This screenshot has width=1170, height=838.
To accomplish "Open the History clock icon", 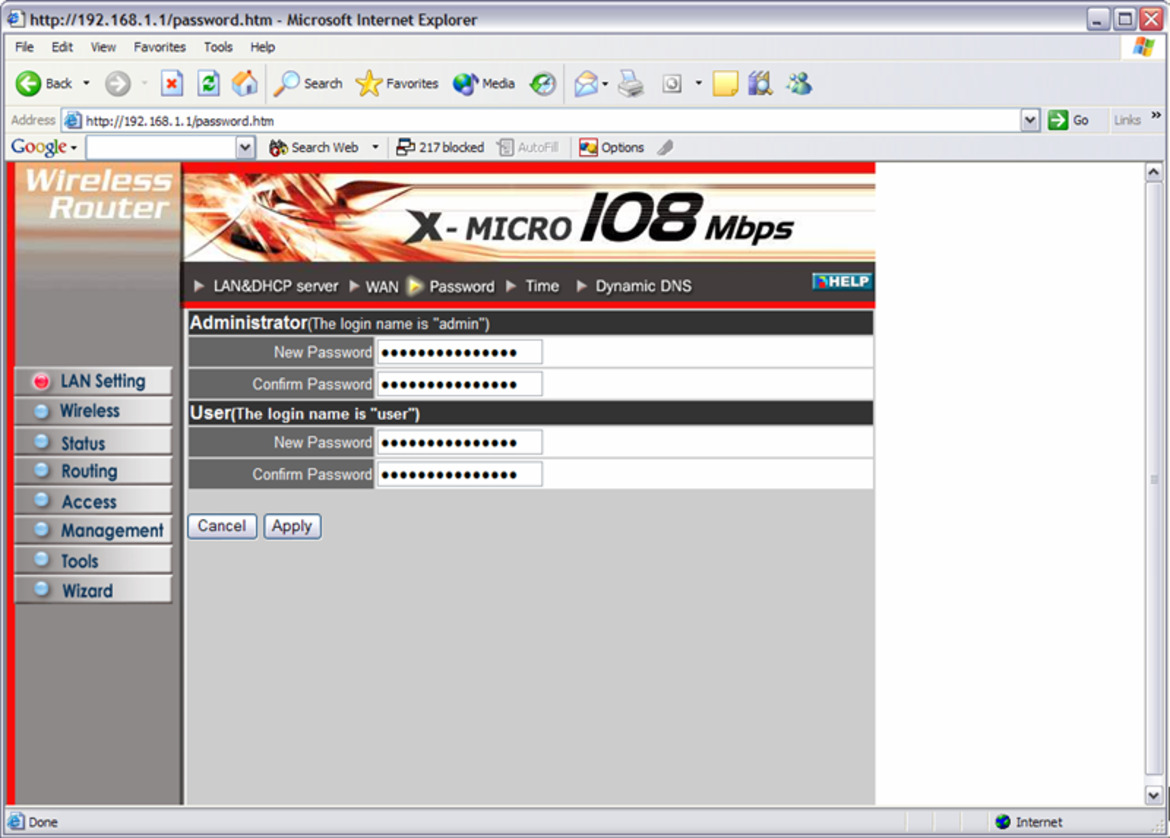I will (542, 84).
